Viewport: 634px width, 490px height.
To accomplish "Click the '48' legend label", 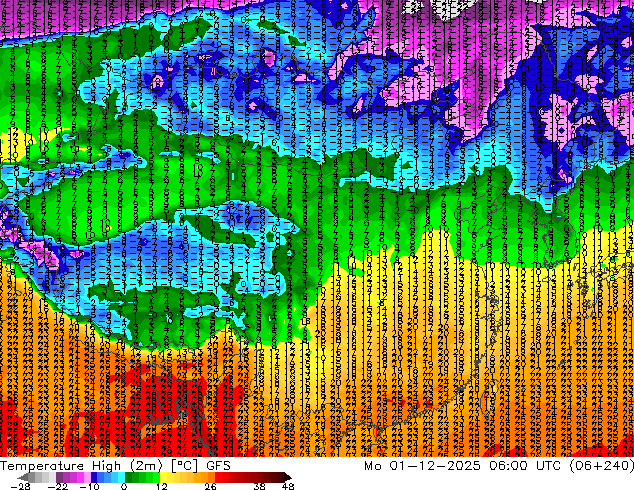I will 288,486.
